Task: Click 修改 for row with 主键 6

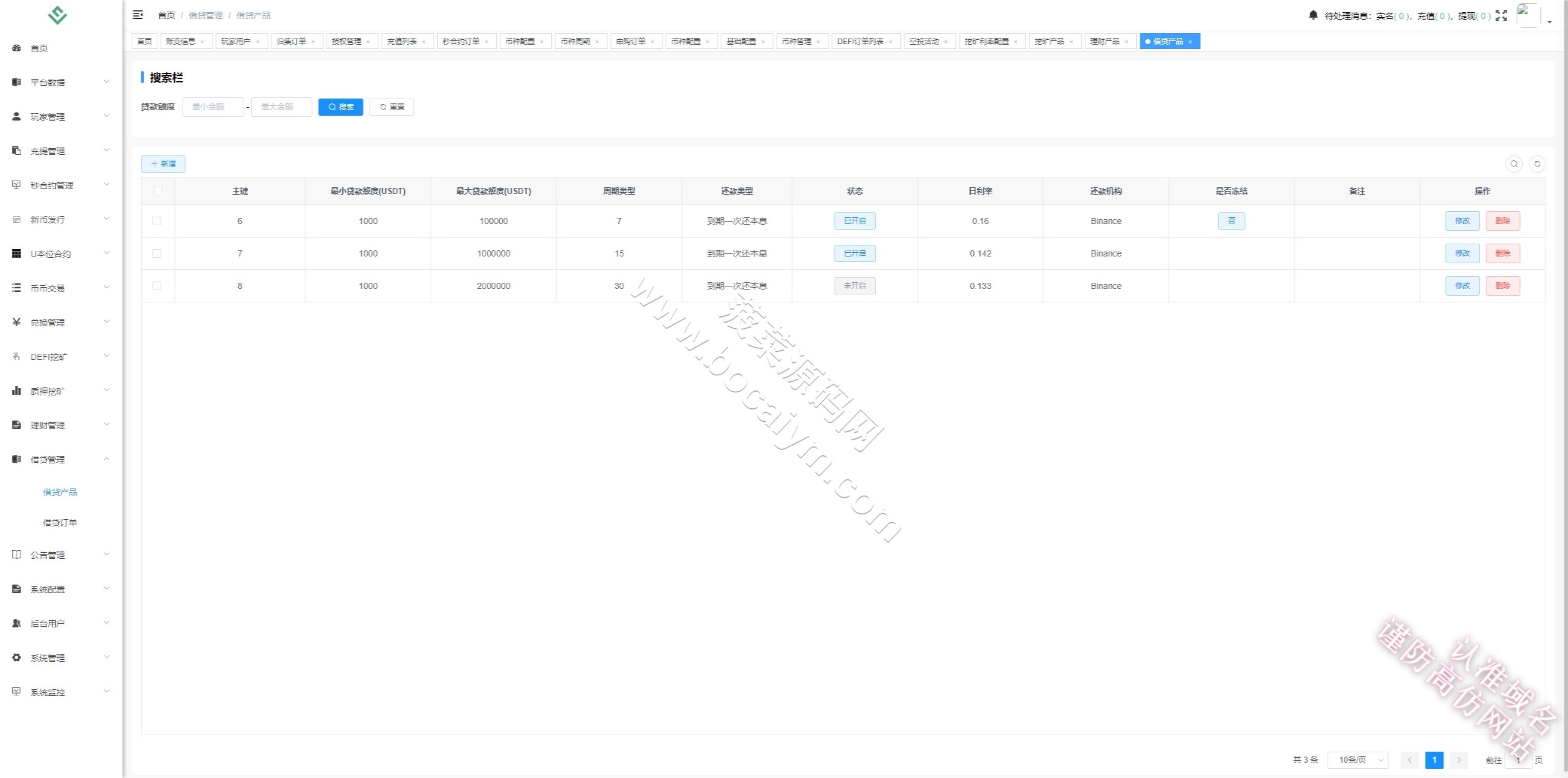Action: 1462,221
